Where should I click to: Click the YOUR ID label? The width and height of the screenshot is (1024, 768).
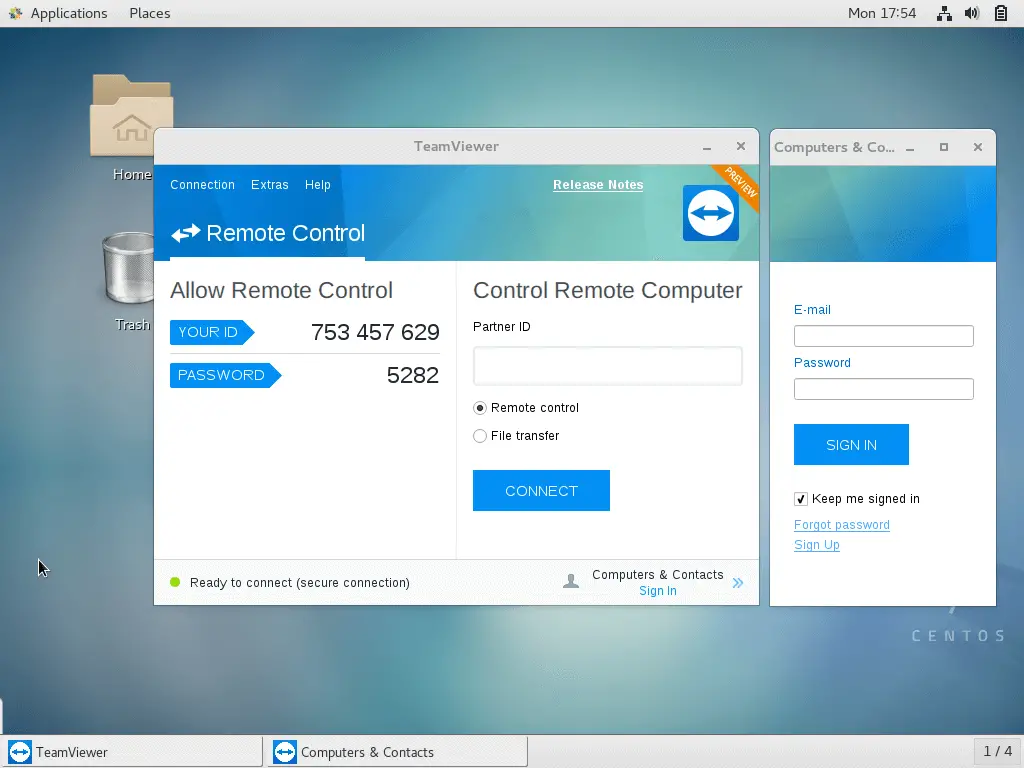(212, 332)
